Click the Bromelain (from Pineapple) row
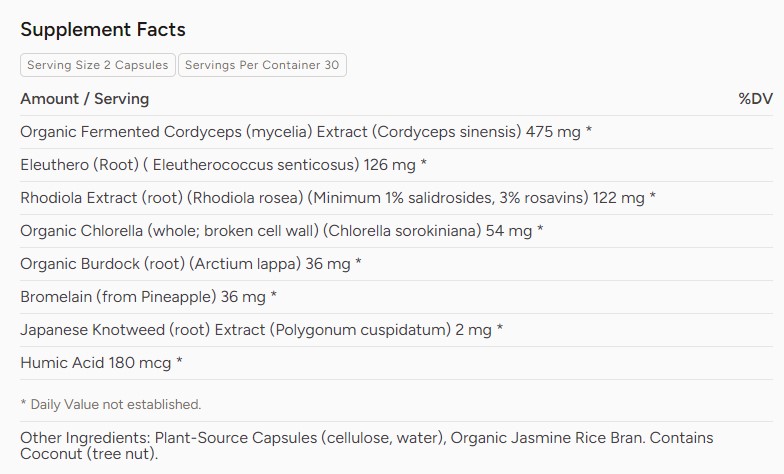 pyautogui.click(x=396, y=297)
